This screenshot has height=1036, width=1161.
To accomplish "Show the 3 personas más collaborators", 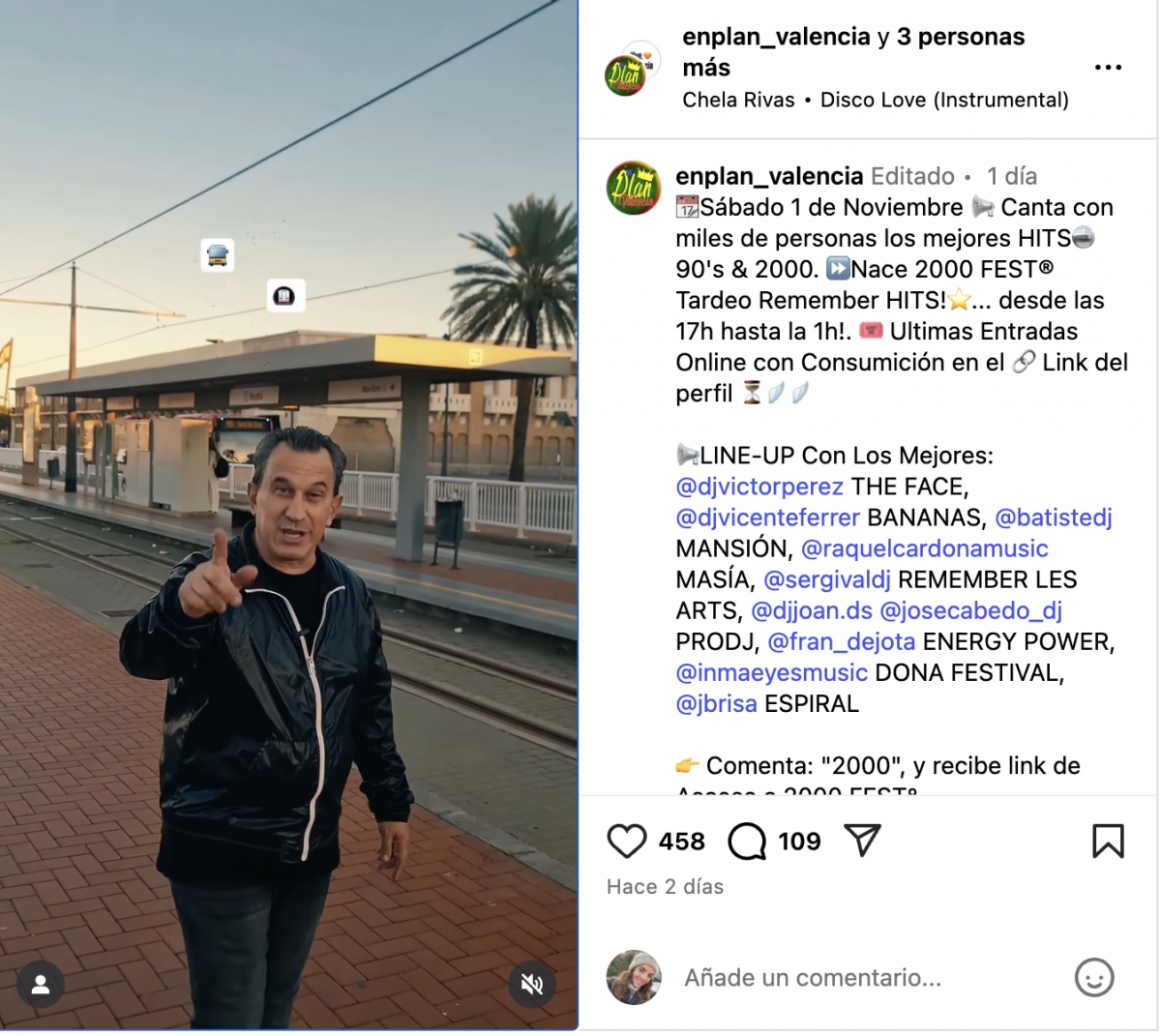I will (853, 52).
